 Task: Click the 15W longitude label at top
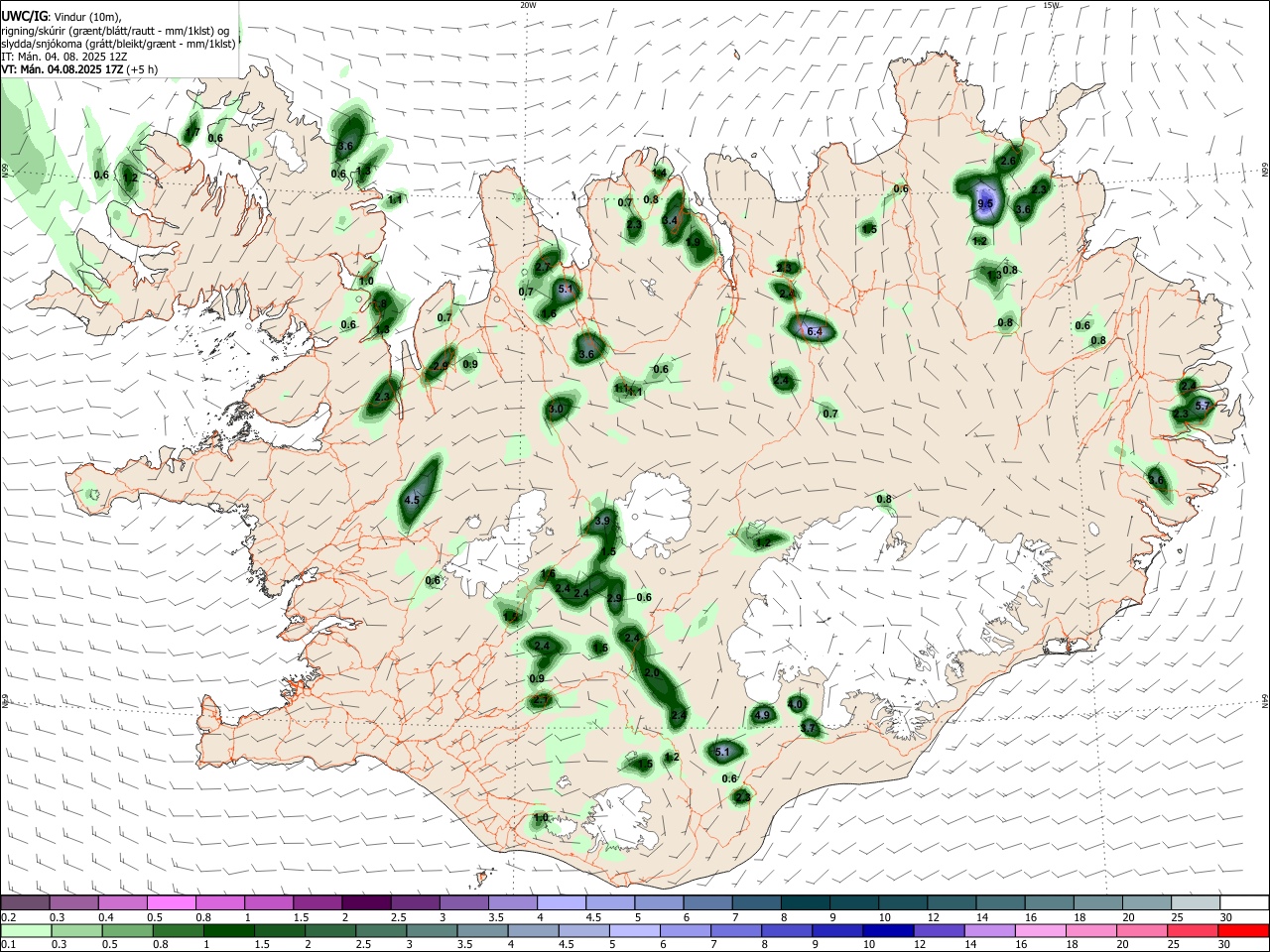tap(1051, 5)
